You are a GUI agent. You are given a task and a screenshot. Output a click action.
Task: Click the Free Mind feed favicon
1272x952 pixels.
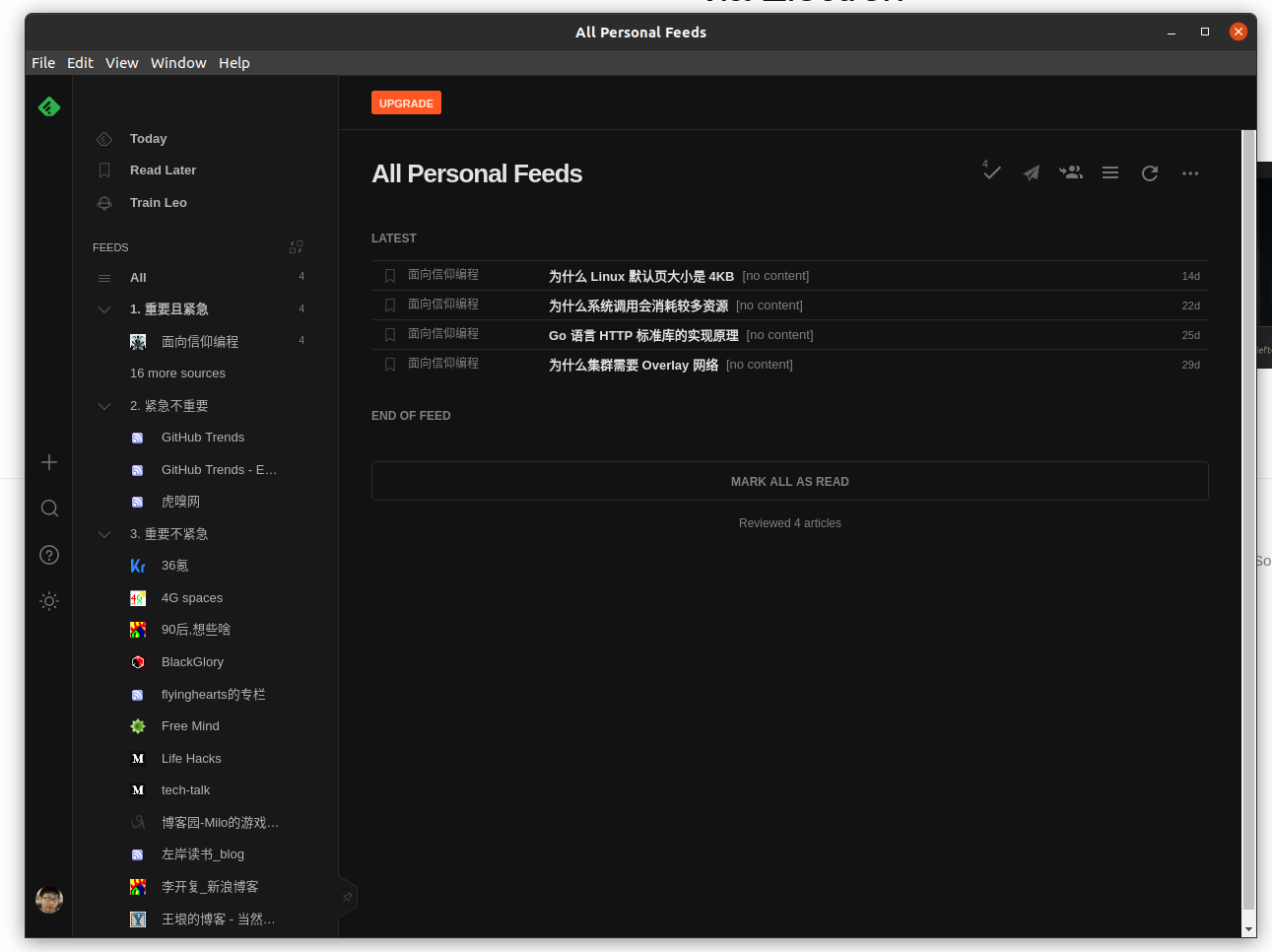(x=138, y=726)
